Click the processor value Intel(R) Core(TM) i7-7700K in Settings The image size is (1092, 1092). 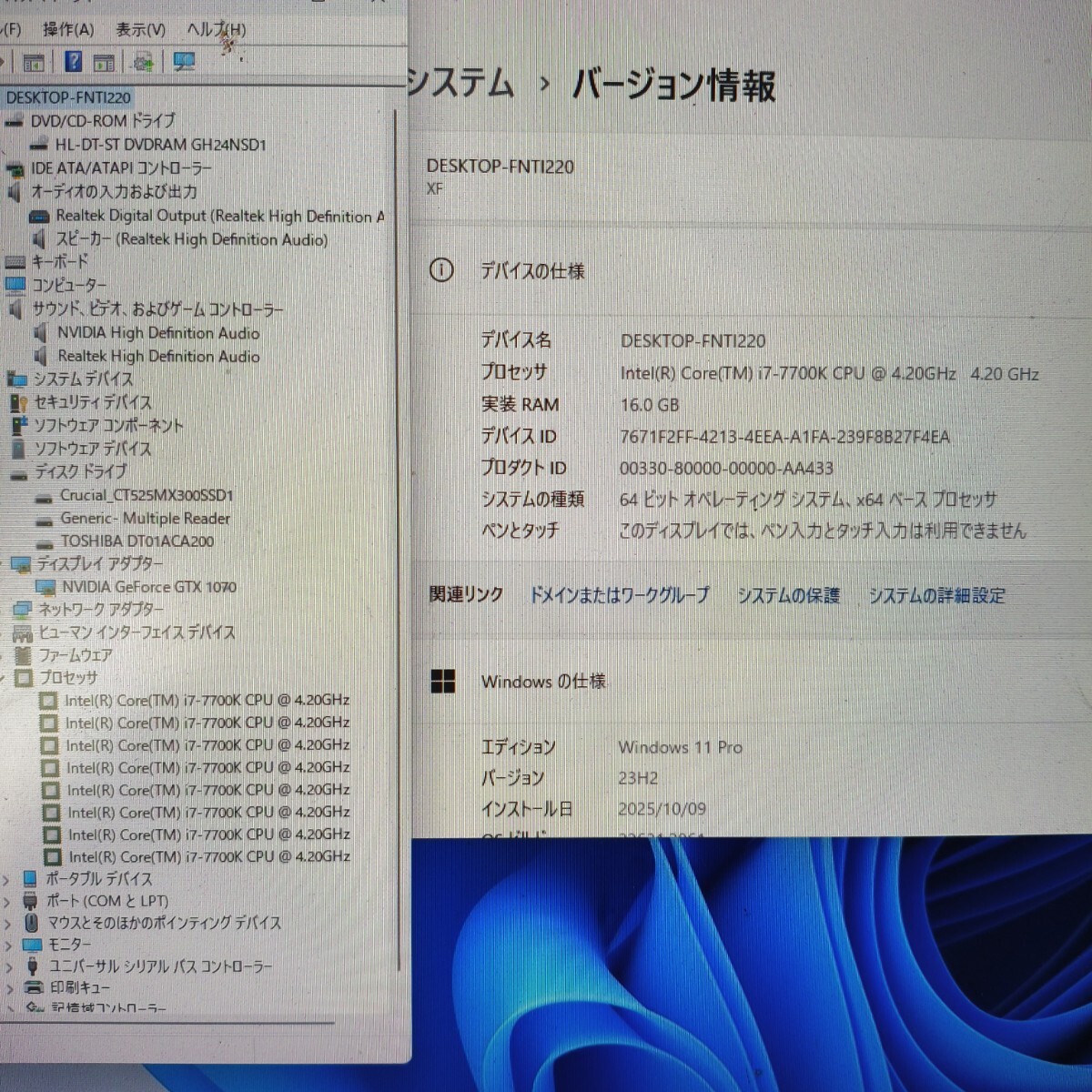click(829, 374)
